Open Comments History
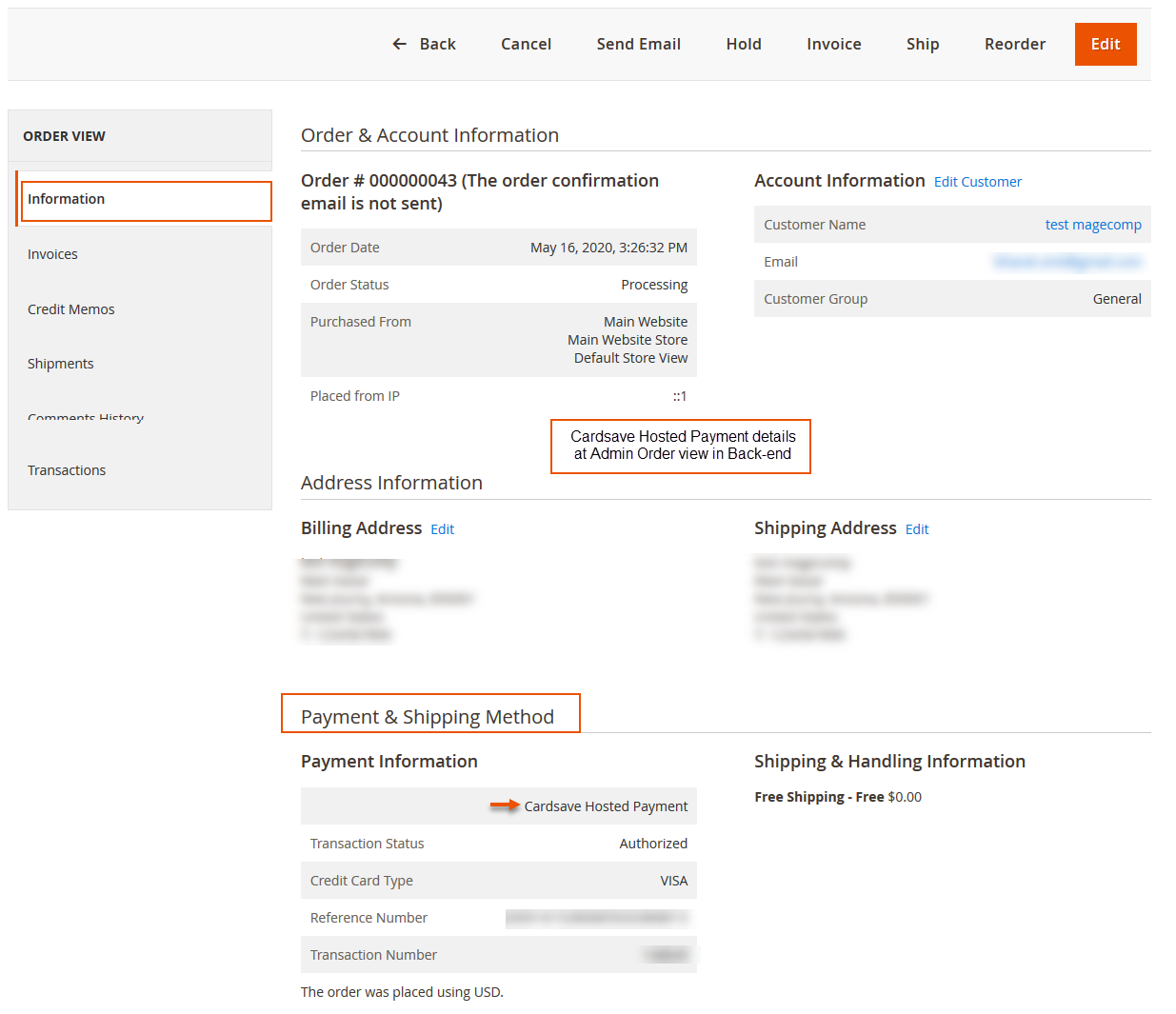The width and height of the screenshot is (1176, 1014). [85, 417]
